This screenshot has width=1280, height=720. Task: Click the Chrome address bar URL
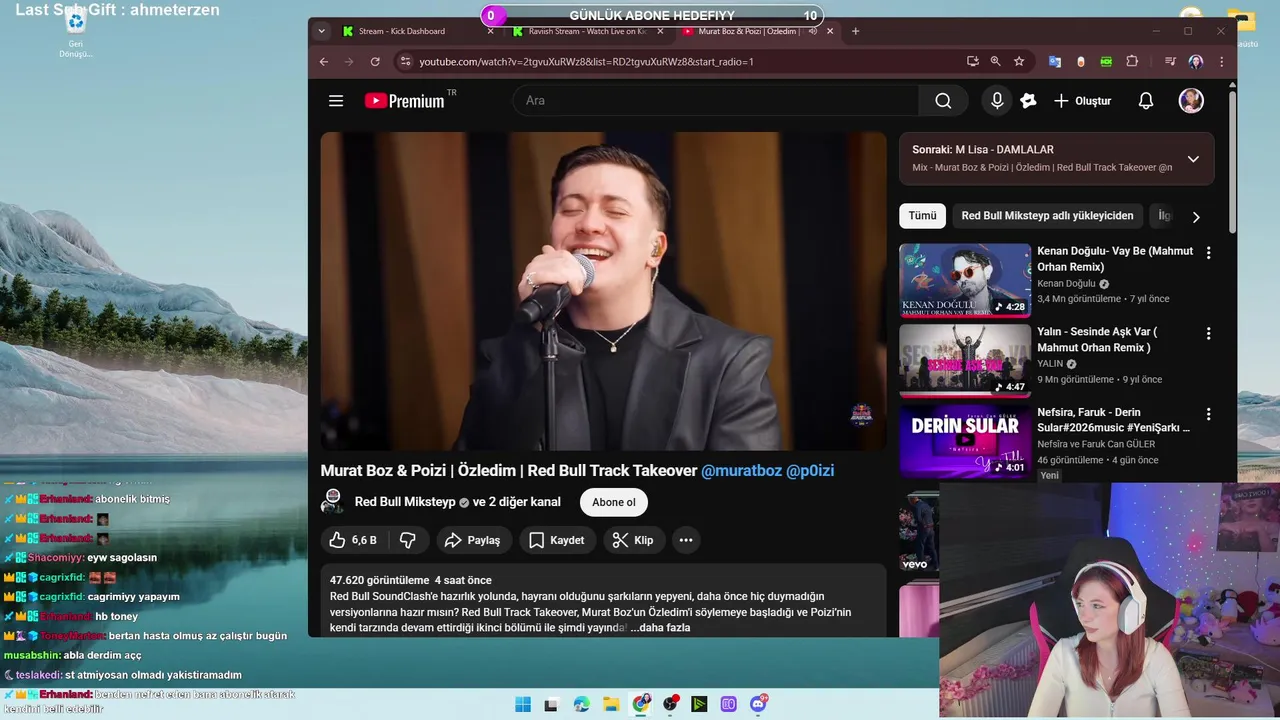tap(586, 61)
